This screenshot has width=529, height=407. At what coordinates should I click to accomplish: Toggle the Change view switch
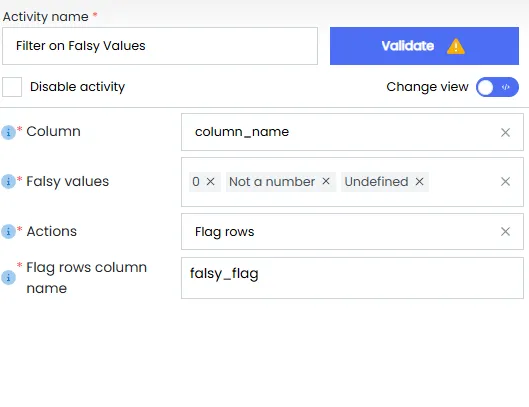point(497,87)
